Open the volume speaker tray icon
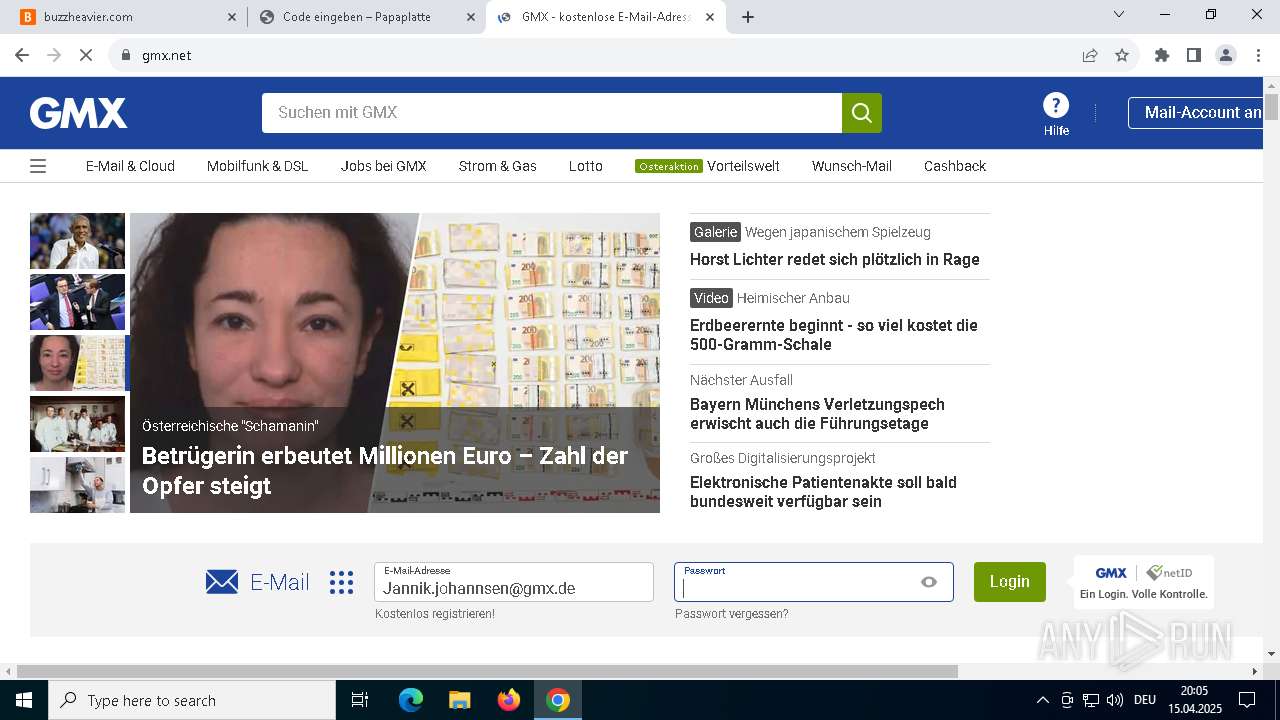 coord(1115,700)
